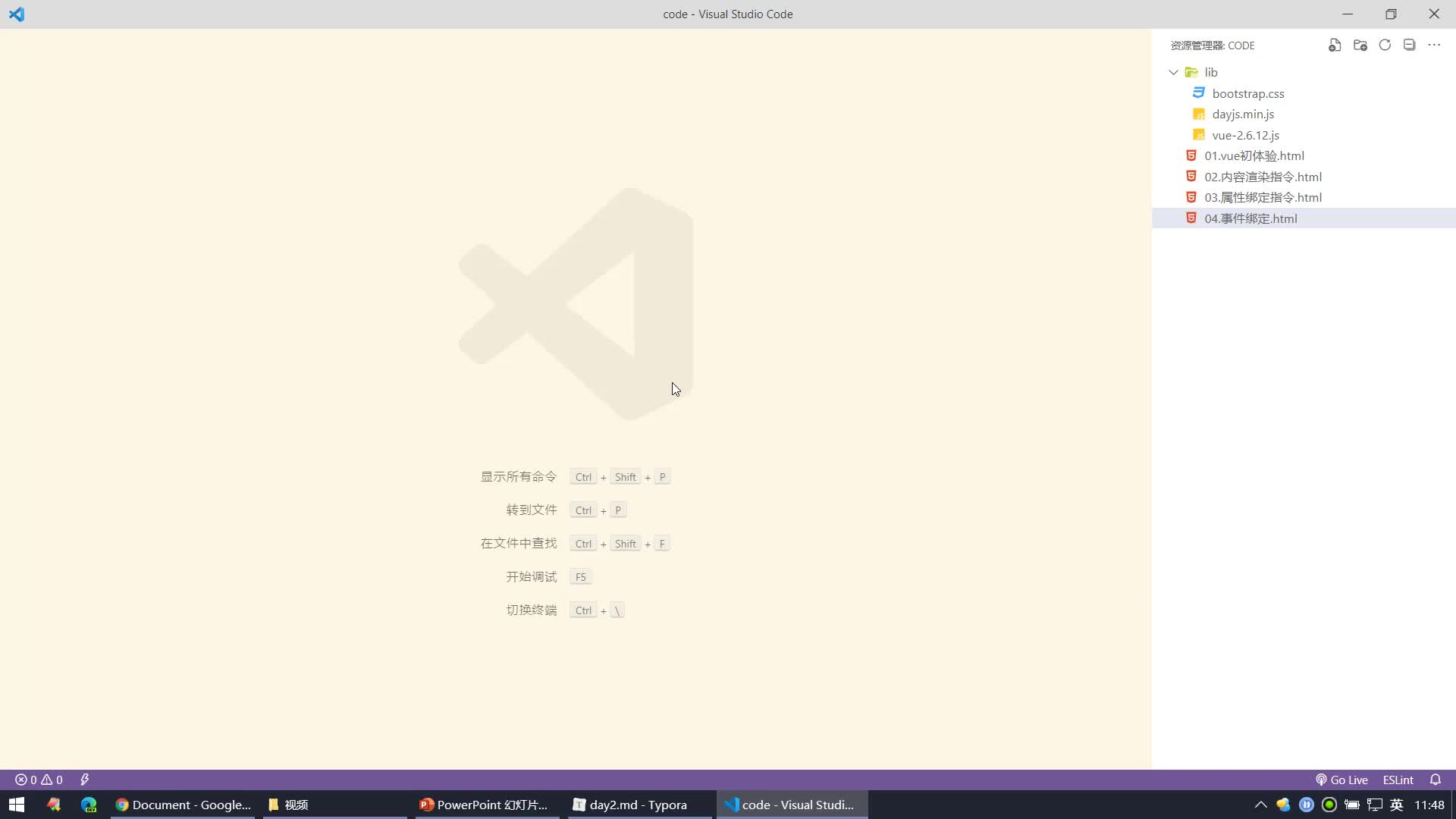Collapse the lib folder chevron

(x=1174, y=73)
